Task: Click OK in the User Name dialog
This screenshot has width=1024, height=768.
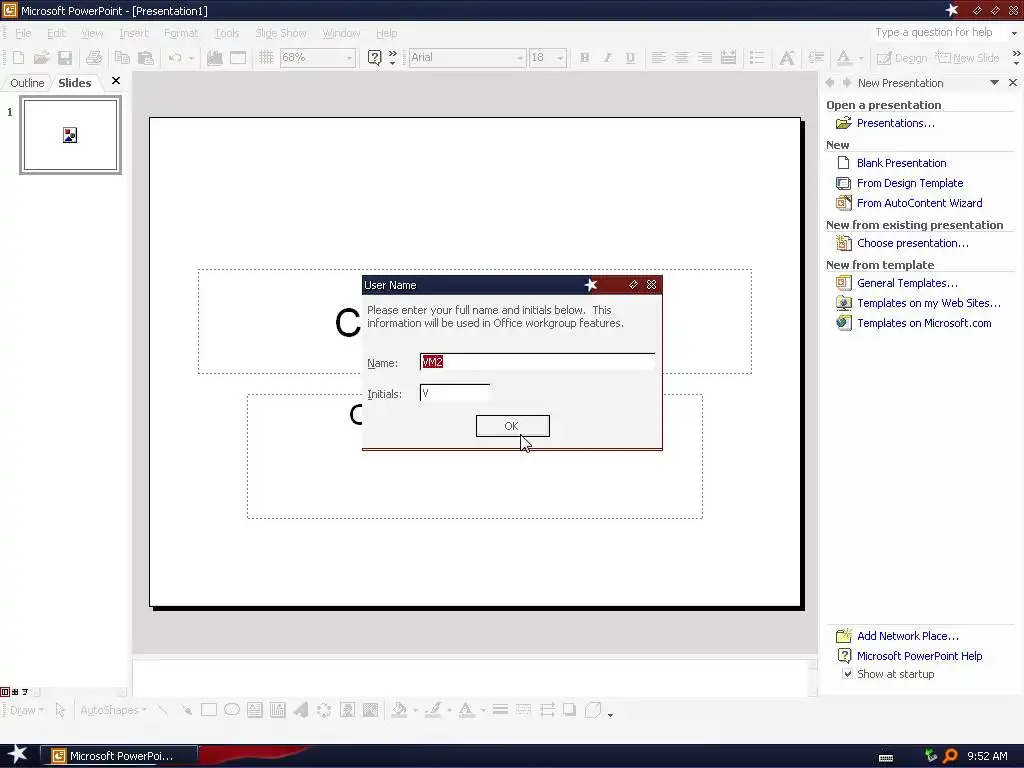Action: 513,426
